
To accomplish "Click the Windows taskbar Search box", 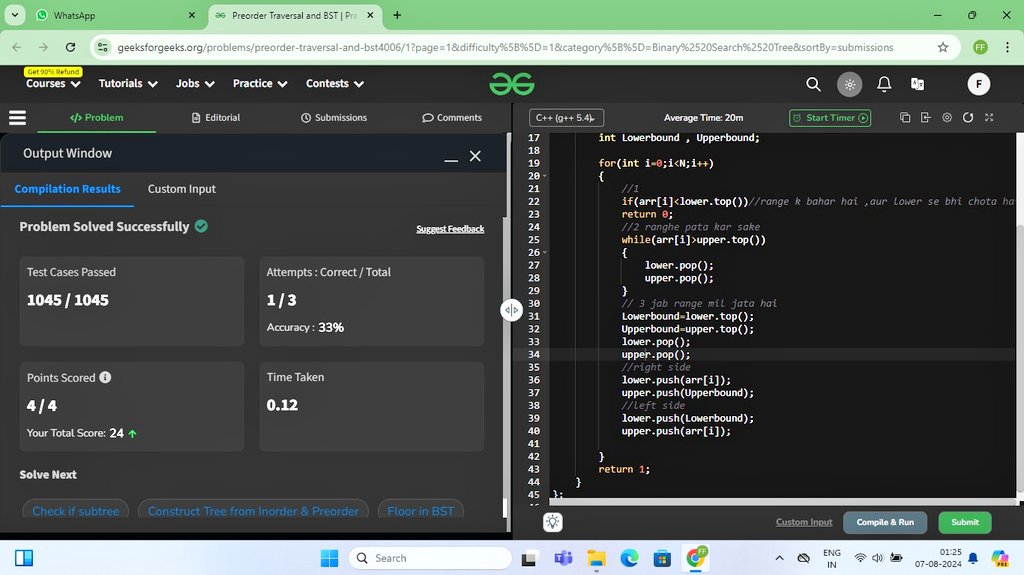I will click(x=430, y=558).
